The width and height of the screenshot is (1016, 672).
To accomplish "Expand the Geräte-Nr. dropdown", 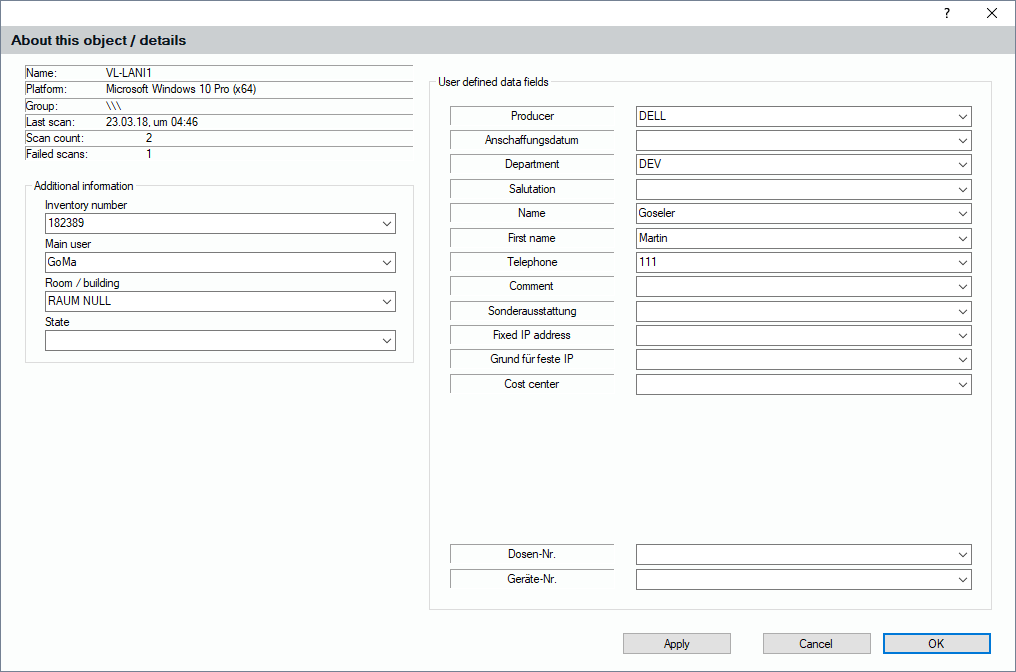I will point(962,580).
